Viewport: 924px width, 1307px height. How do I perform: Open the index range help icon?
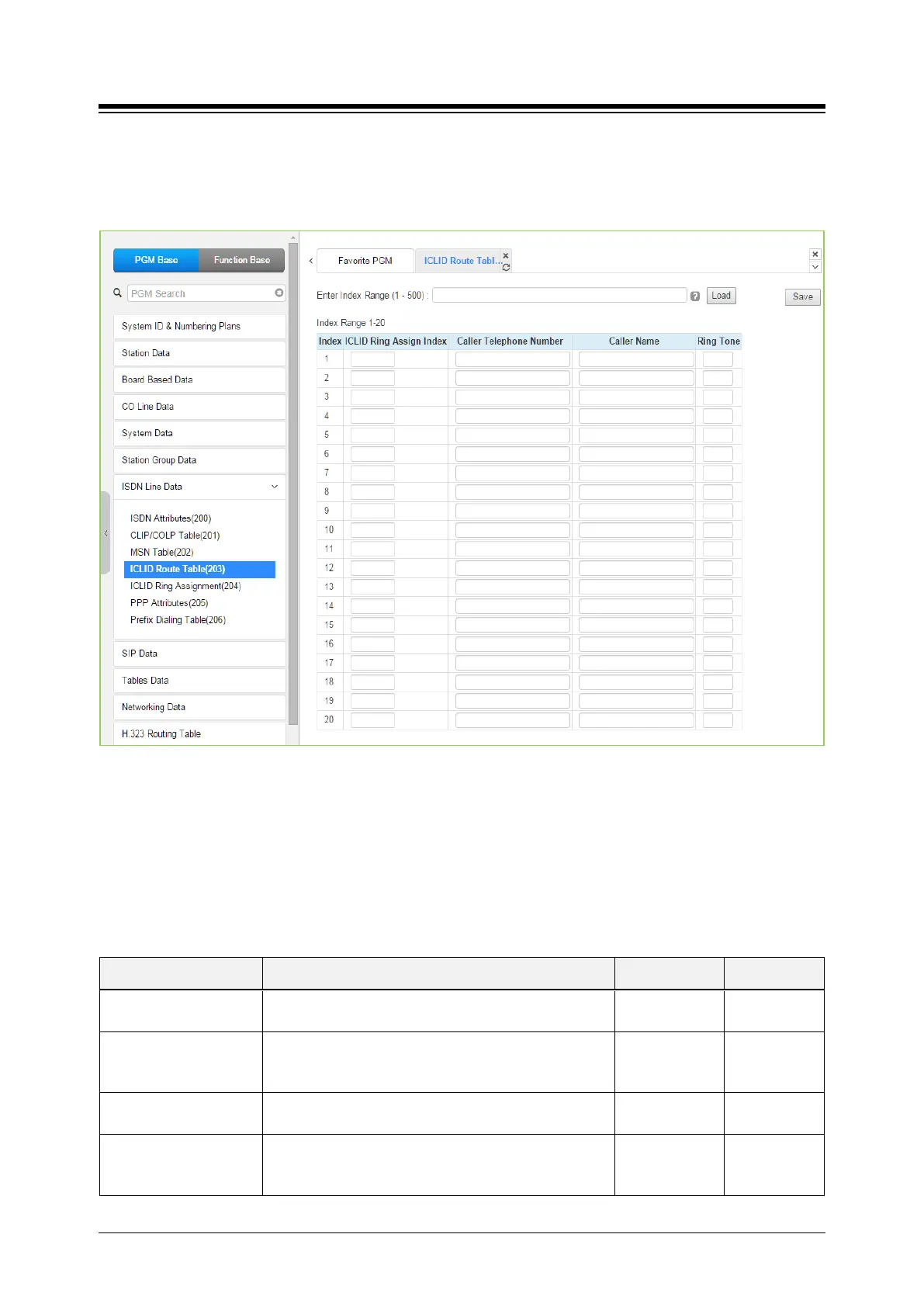click(x=695, y=296)
